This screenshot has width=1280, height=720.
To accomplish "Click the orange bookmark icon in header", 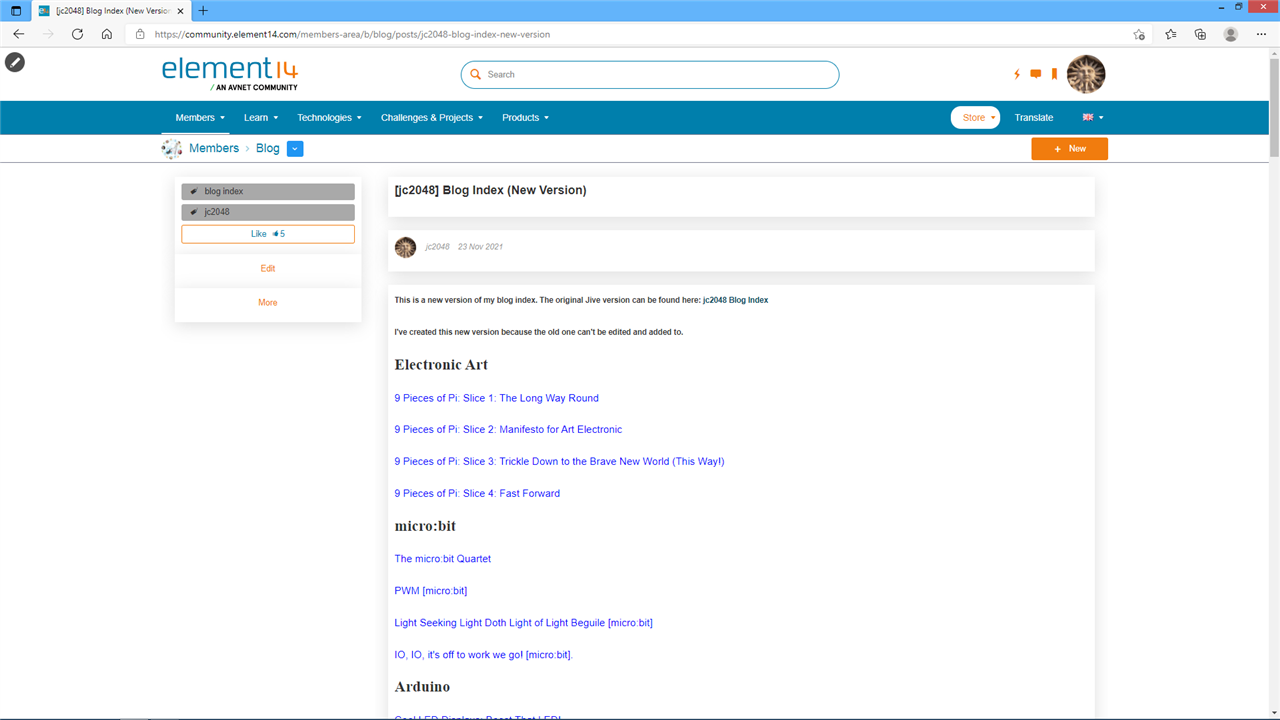I will tap(1054, 74).
